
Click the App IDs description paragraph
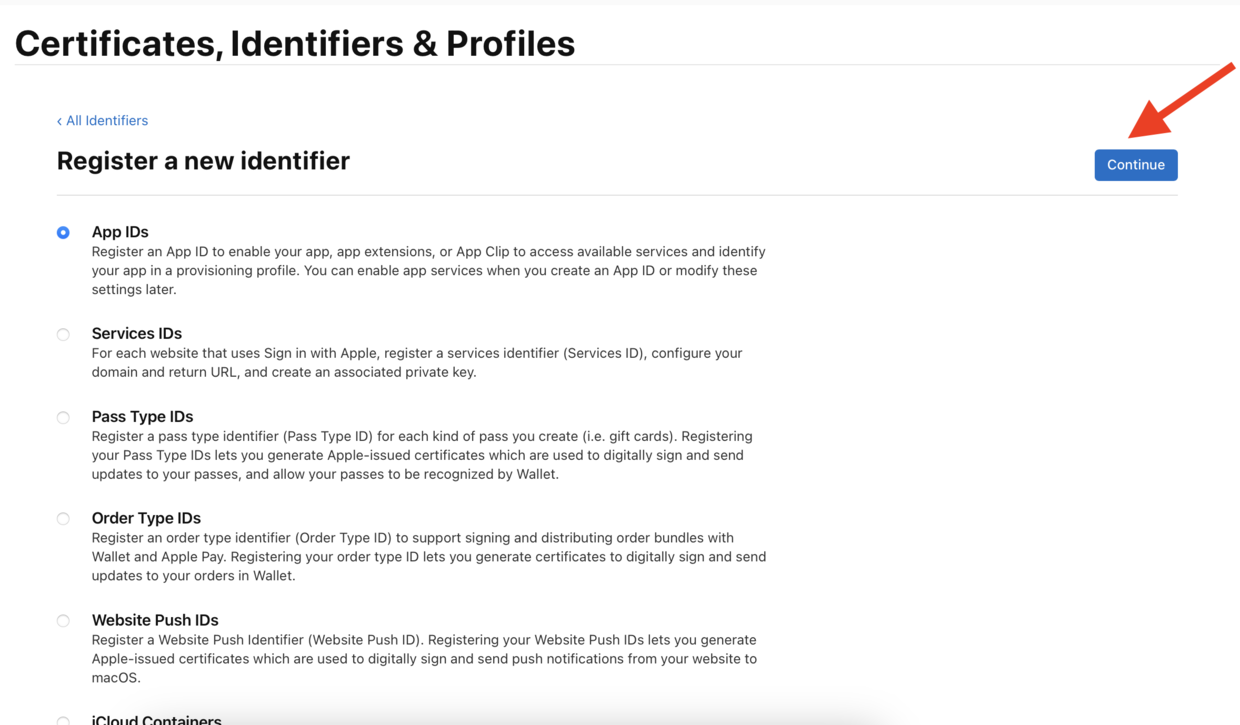429,270
